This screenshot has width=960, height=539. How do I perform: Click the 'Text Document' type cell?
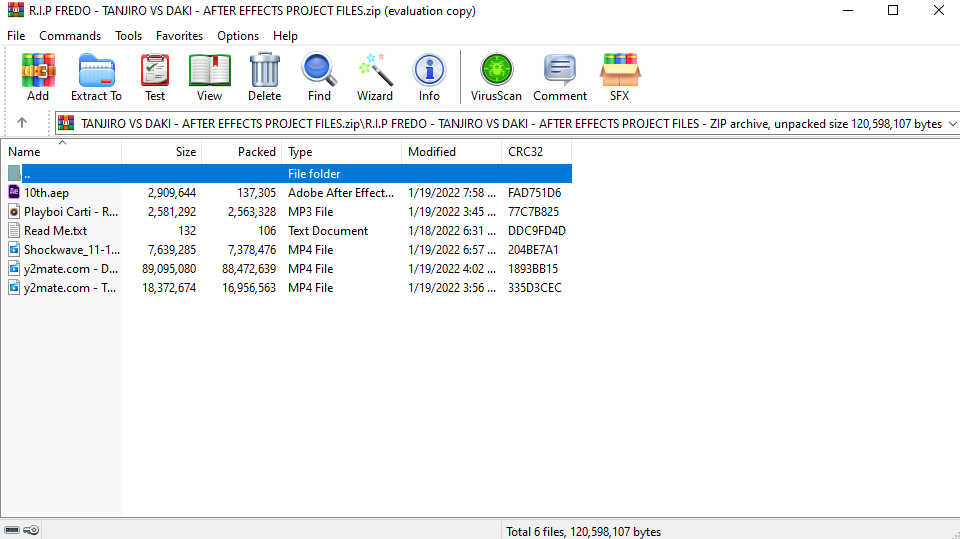pyautogui.click(x=328, y=230)
